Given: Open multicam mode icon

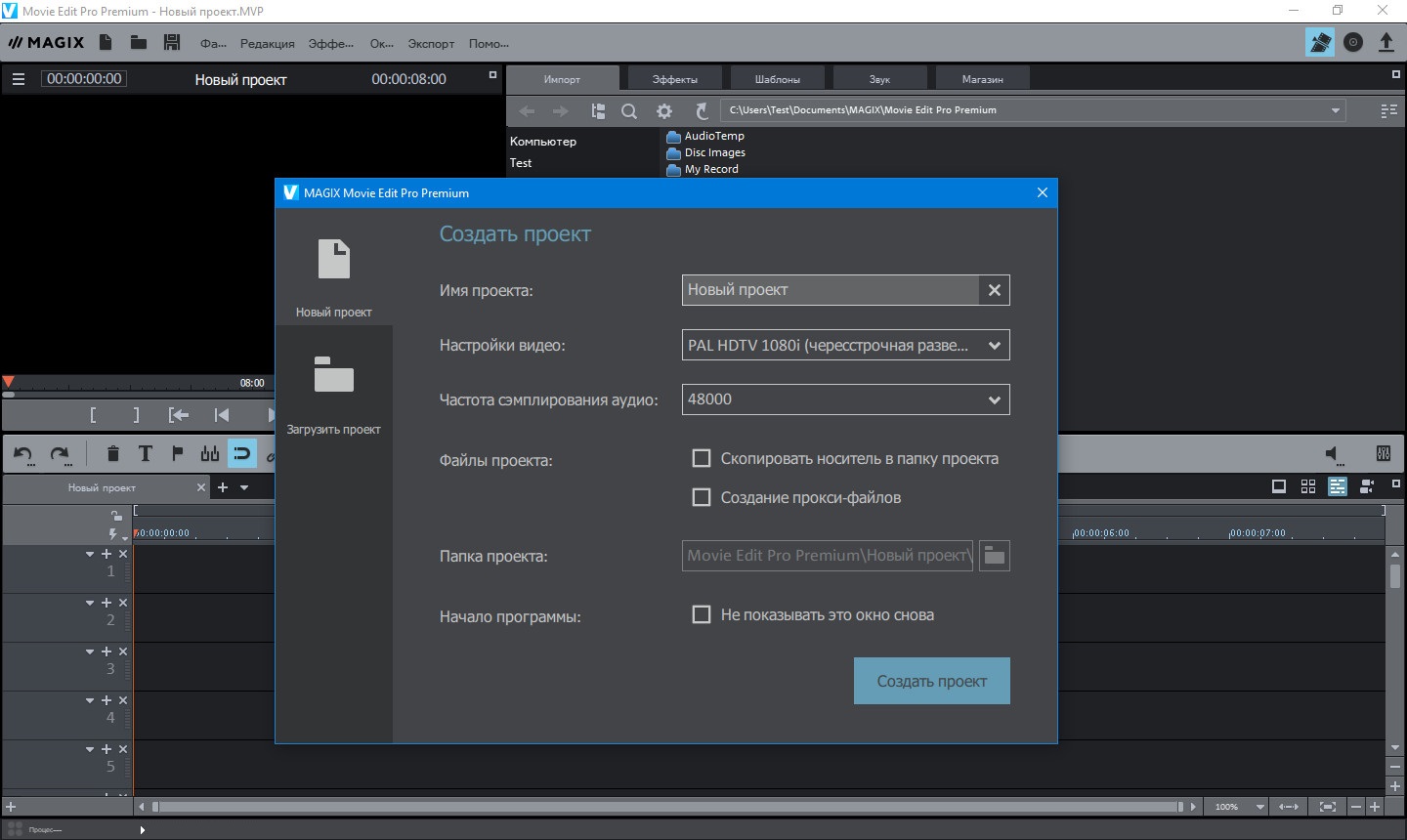Looking at the screenshot, I should [1367, 486].
